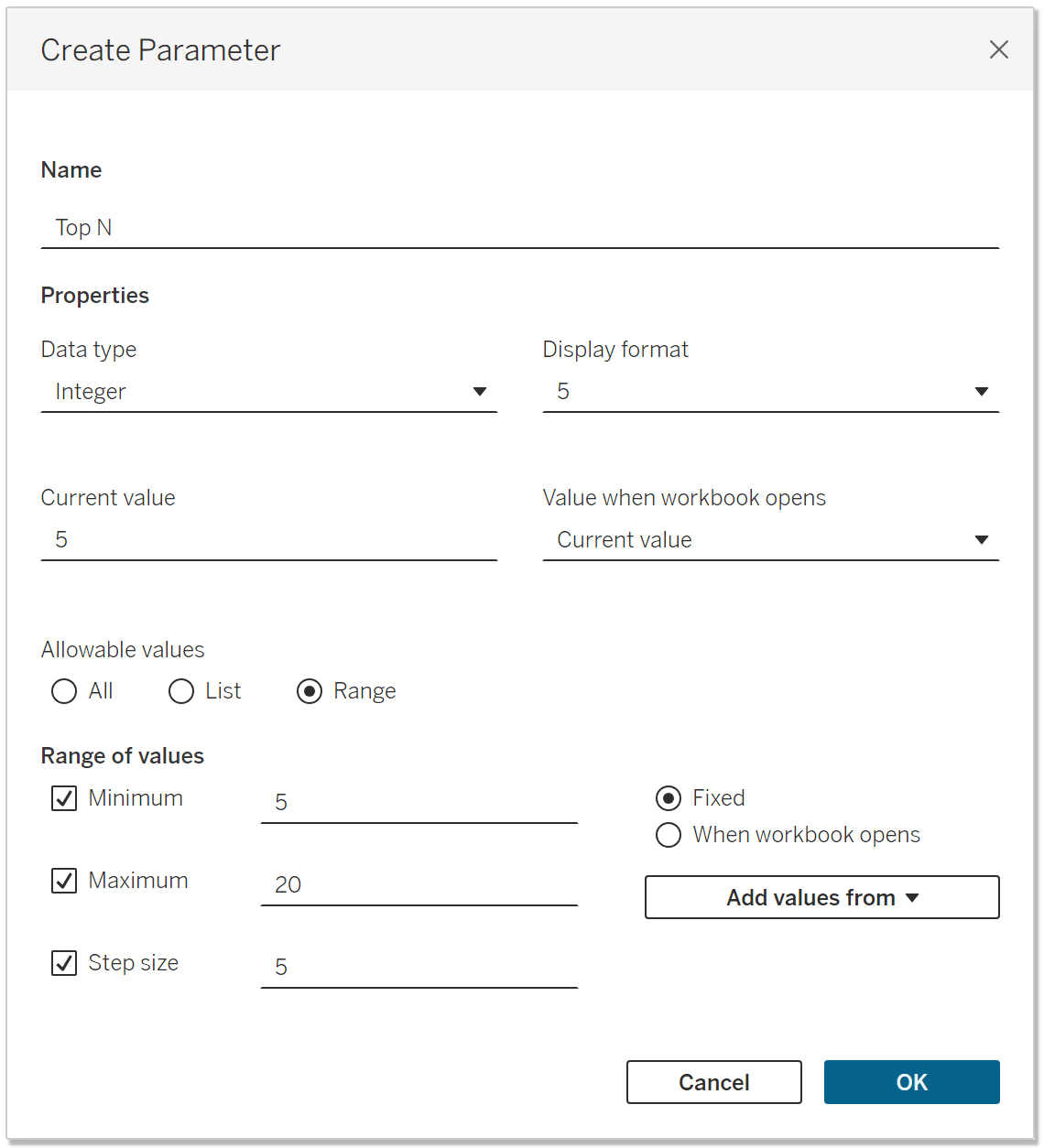Viewport: 1044px width, 1148px height.
Task: Uncheck the Step size checkbox
Action: [x=64, y=963]
